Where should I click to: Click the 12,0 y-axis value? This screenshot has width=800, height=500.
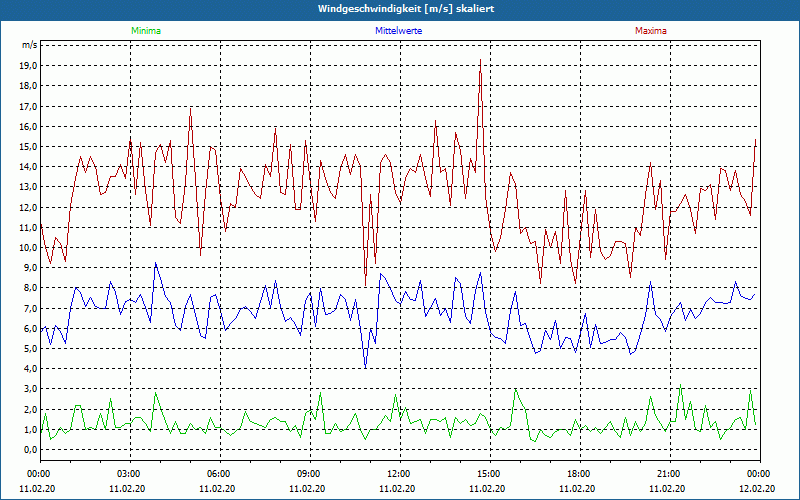[29, 208]
